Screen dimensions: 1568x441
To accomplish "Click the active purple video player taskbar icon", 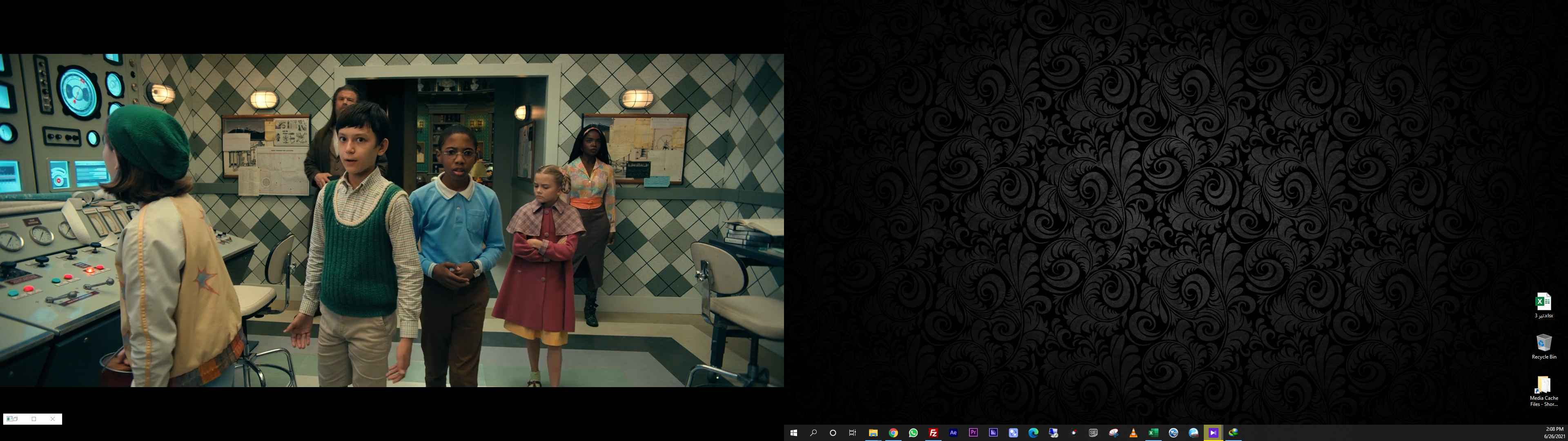I will [1213, 432].
